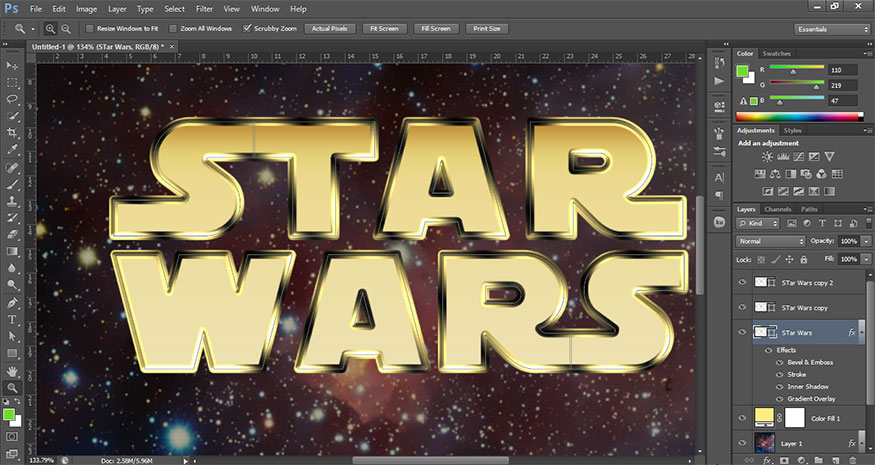This screenshot has height=465, width=875.
Task: Switch to the Channels tab
Action: [x=778, y=209]
